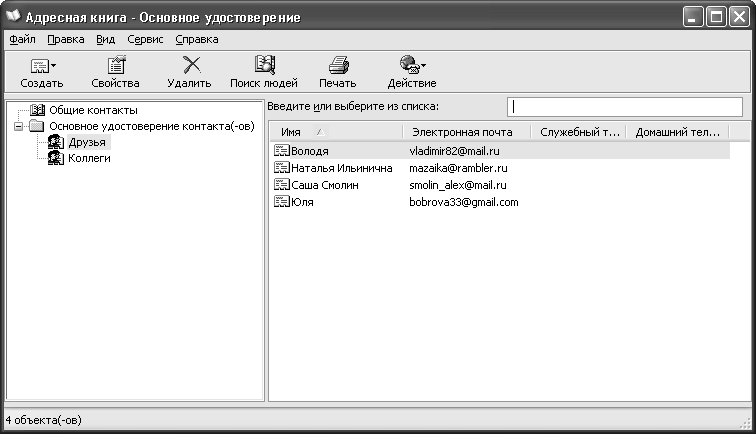Viewport: 756px width, 434px height.
Task: Open the Сервис menu
Action: click(x=145, y=40)
